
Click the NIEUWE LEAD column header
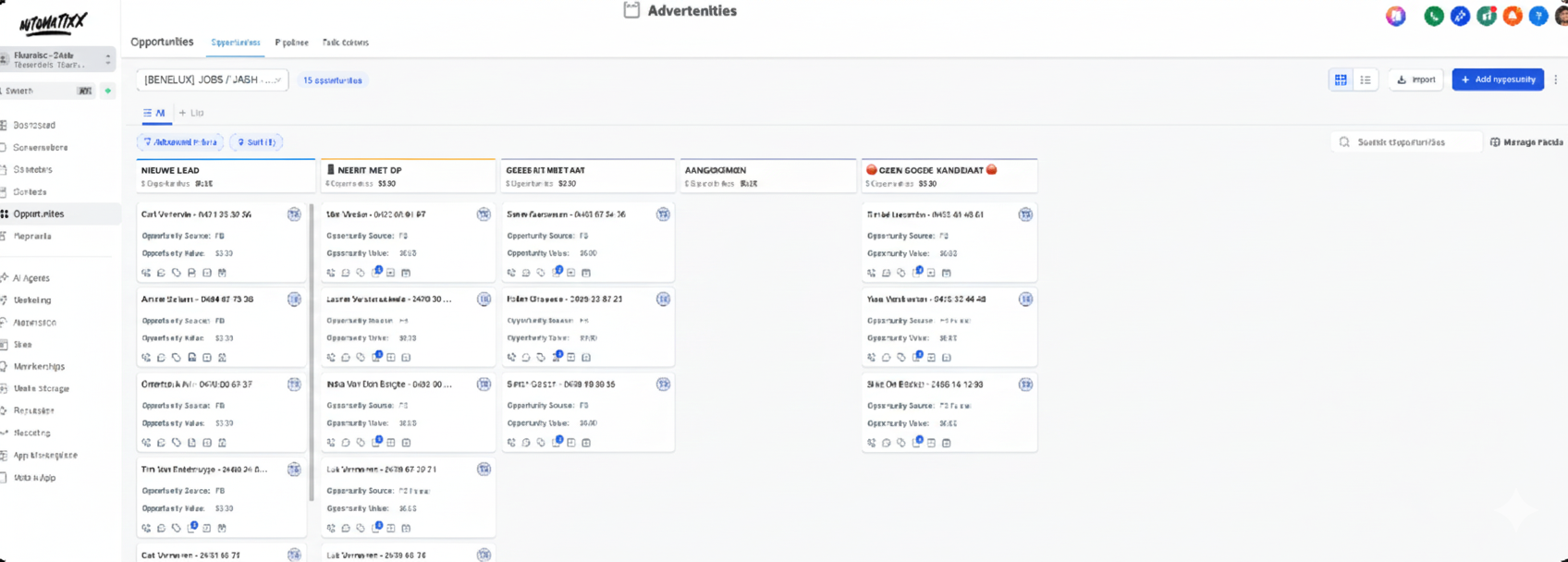pyautogui.click(x=226, y=176)
